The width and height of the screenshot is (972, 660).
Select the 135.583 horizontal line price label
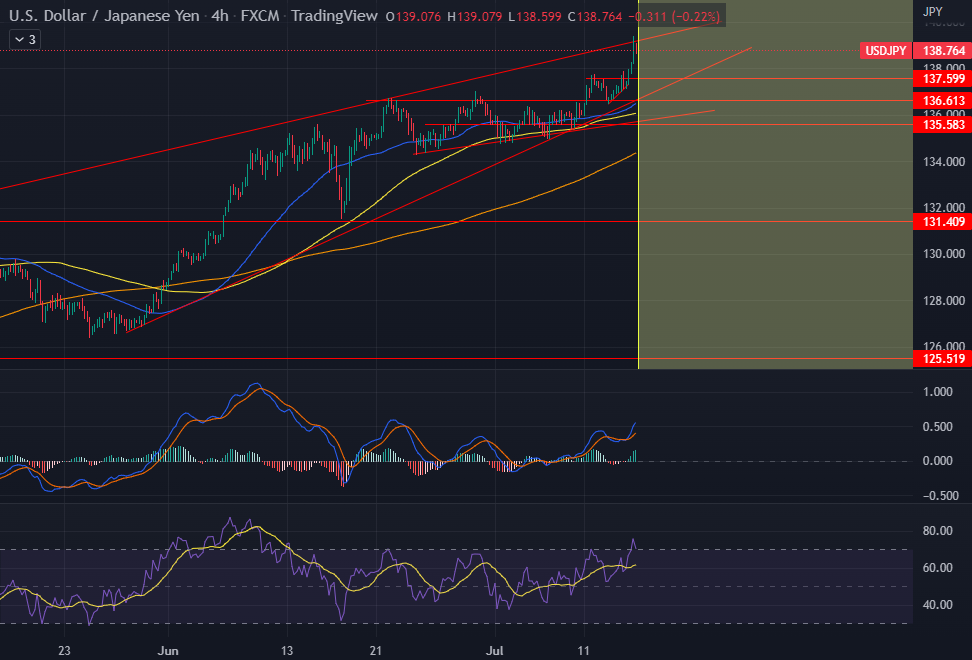pos(943,125)
